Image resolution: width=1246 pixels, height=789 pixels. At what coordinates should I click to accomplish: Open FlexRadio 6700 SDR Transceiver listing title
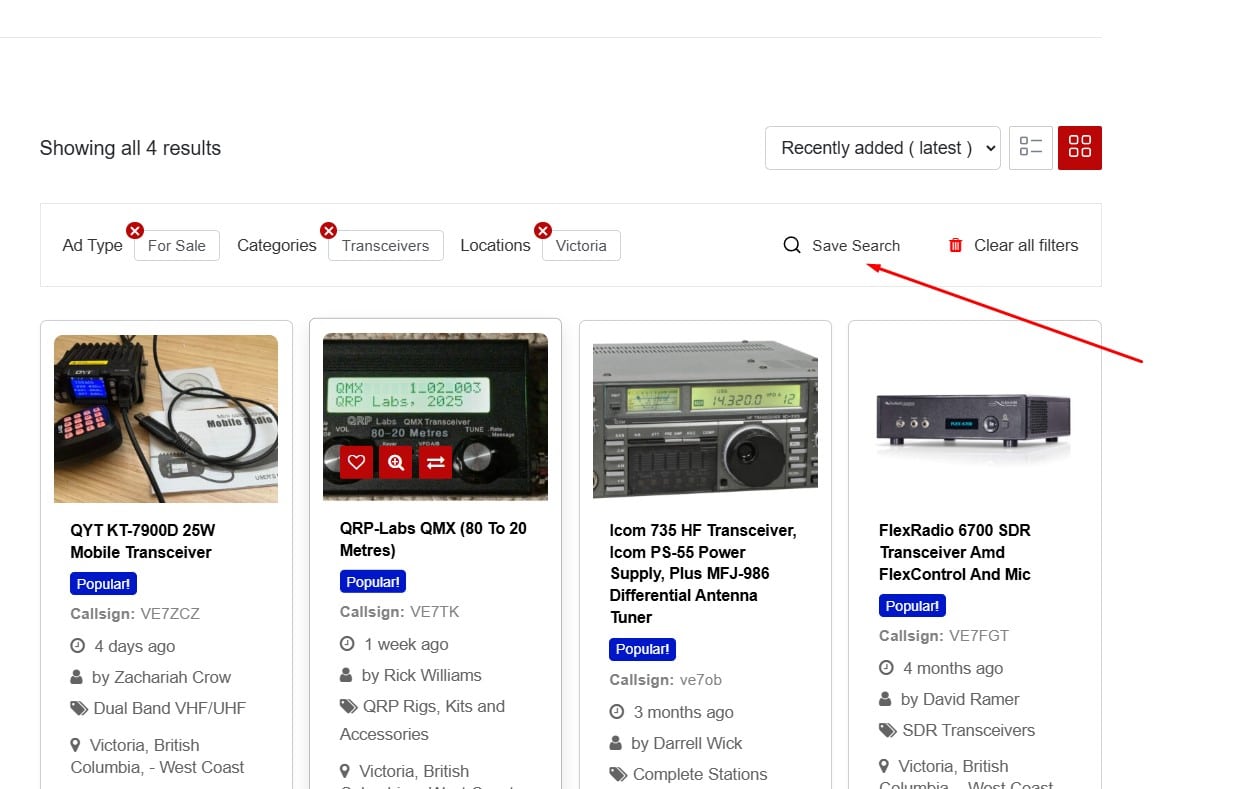pyautogui.click(x=955, y=552)
